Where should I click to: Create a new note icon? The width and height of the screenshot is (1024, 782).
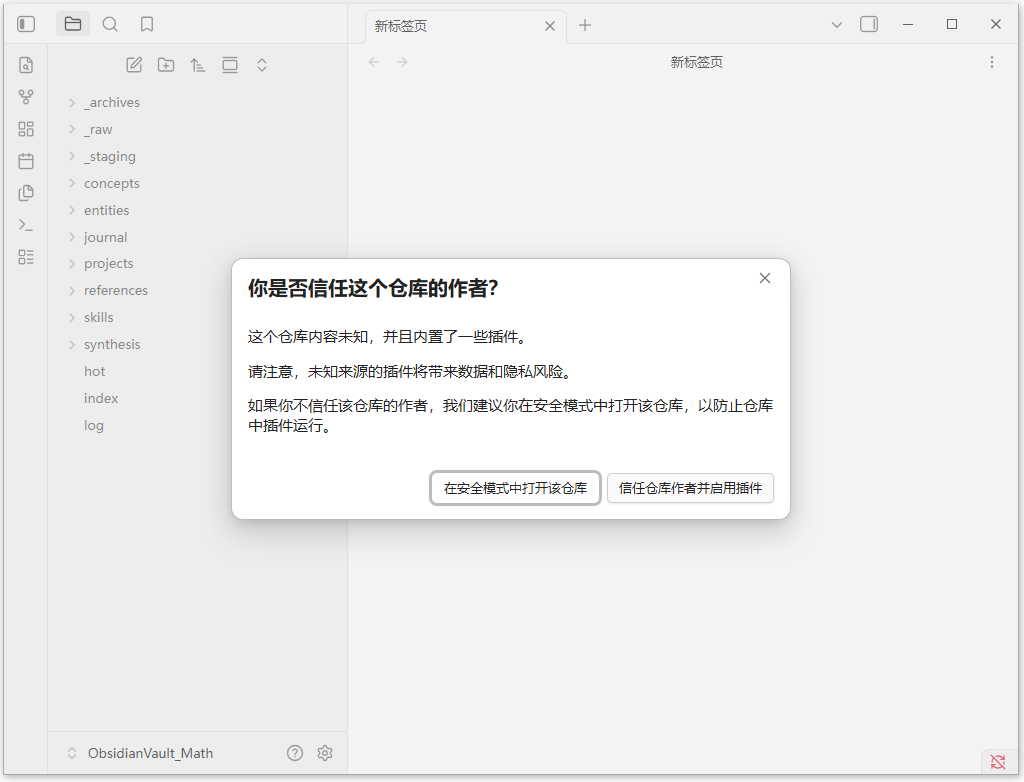click(x=134, y=65)
